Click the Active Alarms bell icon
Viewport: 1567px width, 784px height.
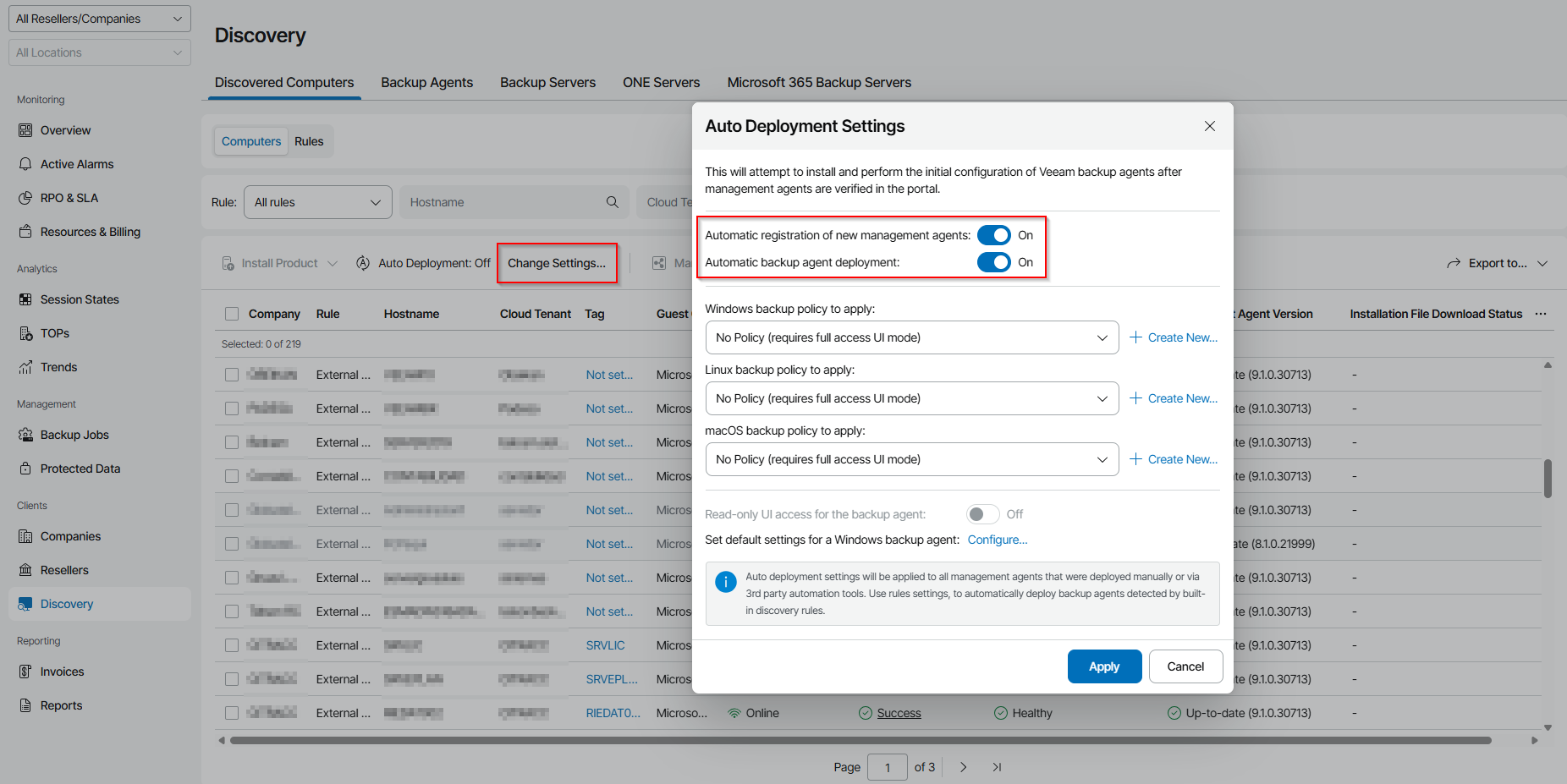(x=25, y=164)
